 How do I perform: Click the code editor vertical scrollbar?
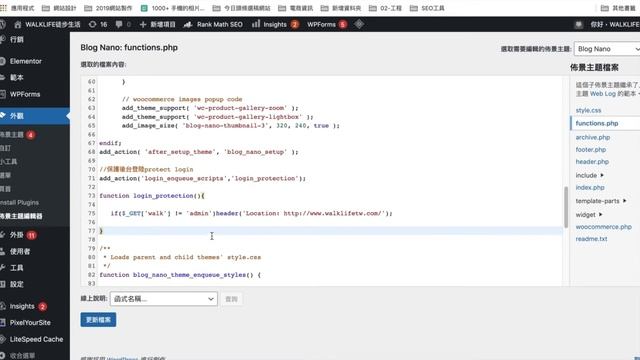[x=566, y=207]
